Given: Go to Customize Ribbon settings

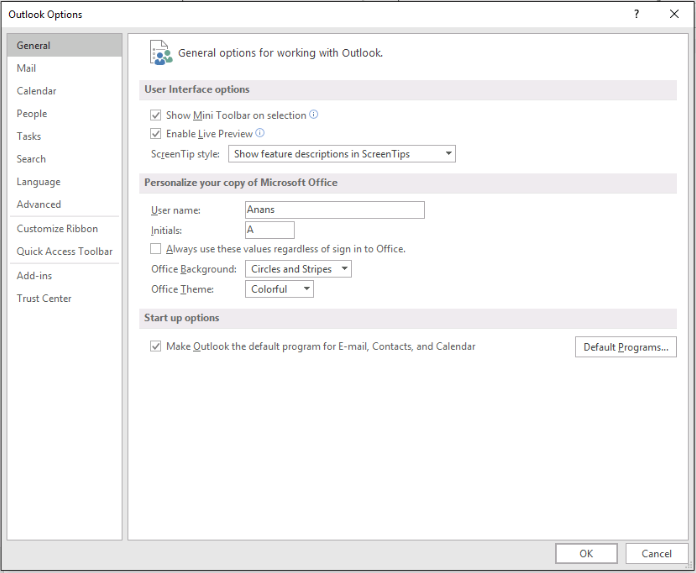Looking at the screenshot, I should tap(57, 229).
